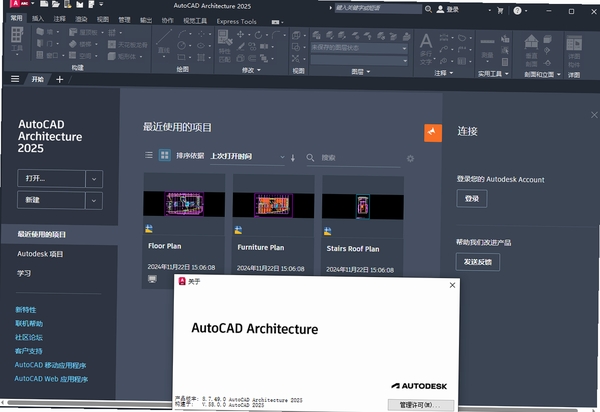Screen dimensions: 600x412
Task: Select the Wall tool icon
Action: 40,32
